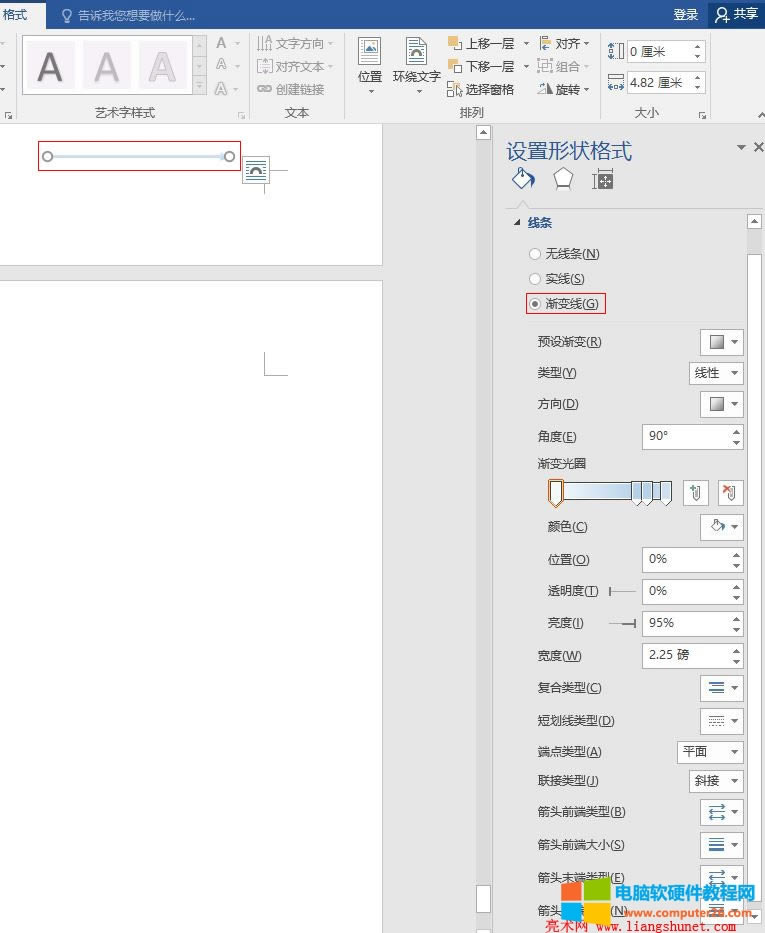Viewport: 765px width, 933px height.
Task: Open the layout options icon beside the line
Action: click(256, 170)
